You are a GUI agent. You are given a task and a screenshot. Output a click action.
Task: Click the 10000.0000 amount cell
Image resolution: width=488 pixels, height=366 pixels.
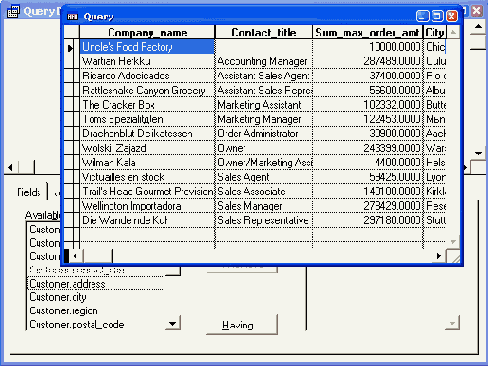pos(368,47)
